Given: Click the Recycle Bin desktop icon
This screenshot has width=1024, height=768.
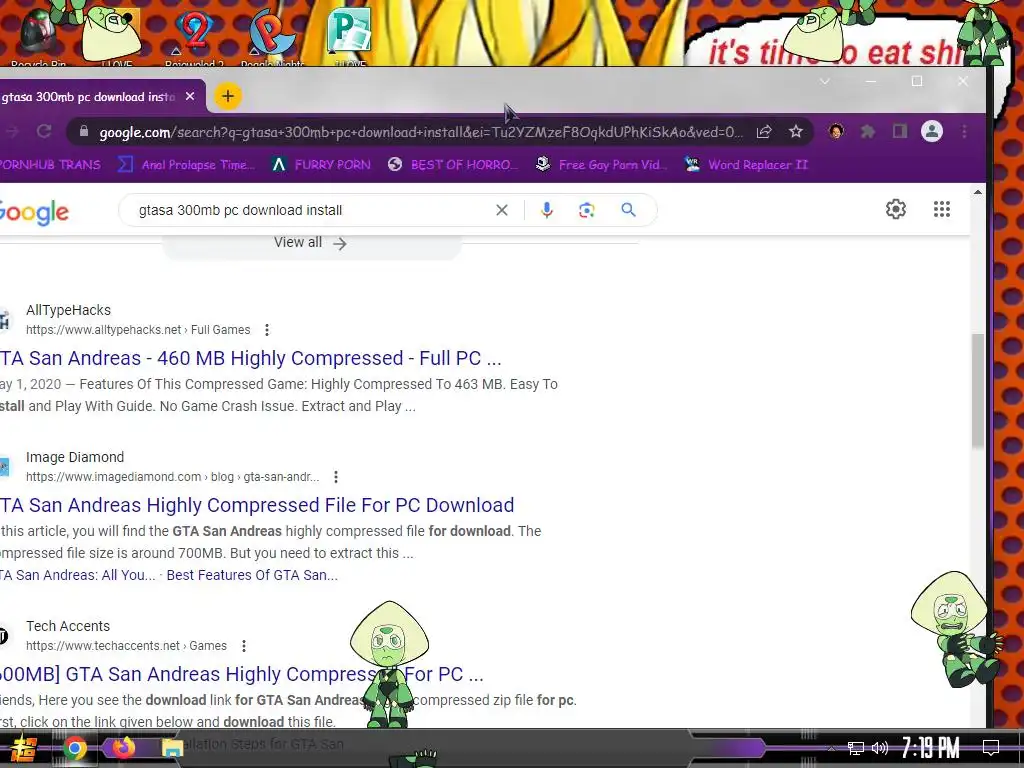Looking at the screenshot, I should (39, 38).
